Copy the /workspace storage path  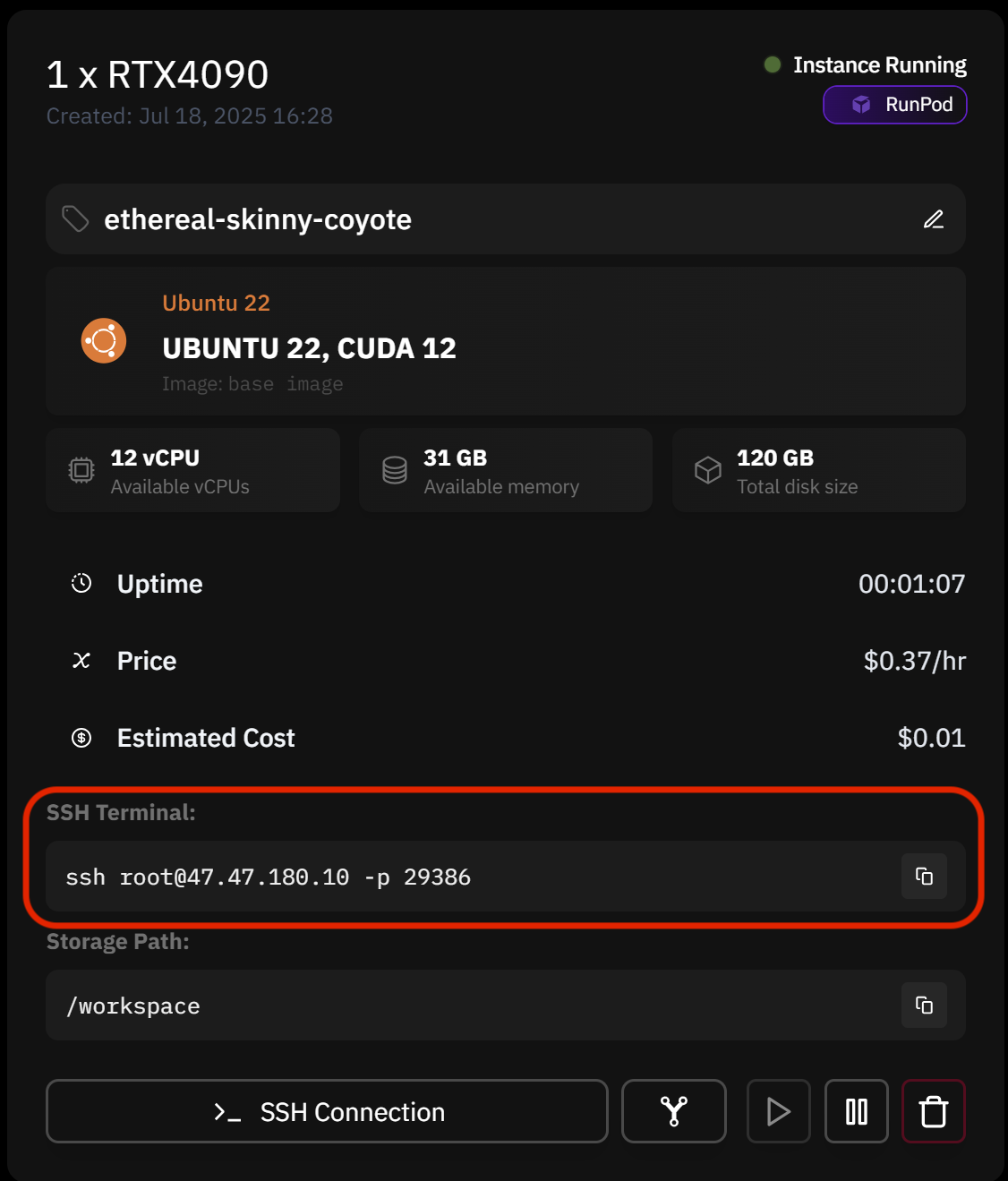[924, 1005]
